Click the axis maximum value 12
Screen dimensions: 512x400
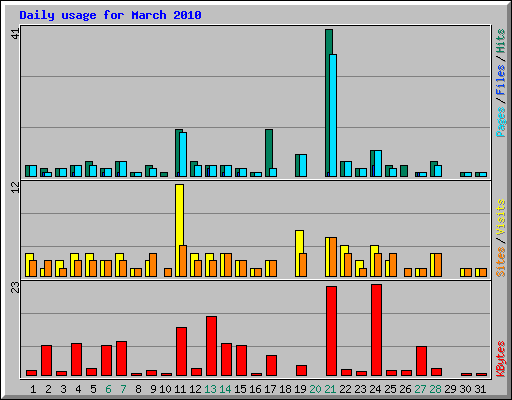(x=16, y=187)
